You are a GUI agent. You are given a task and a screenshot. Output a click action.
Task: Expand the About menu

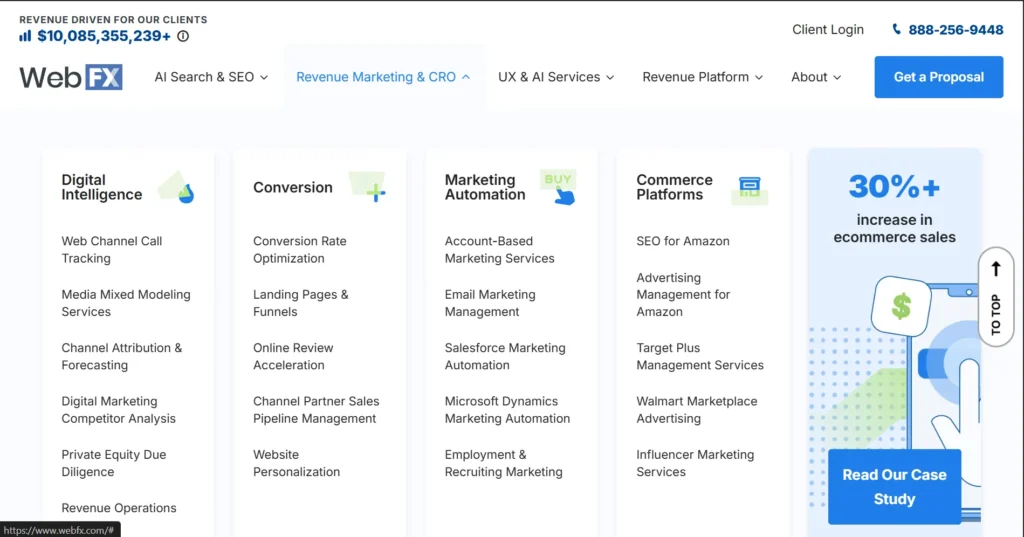click(816, 77)
